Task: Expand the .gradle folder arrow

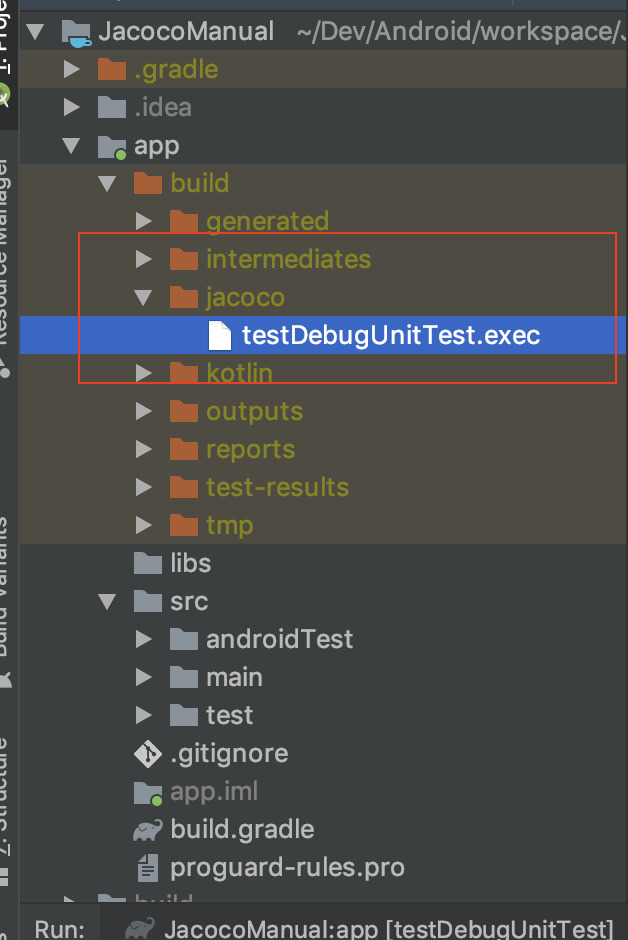Action: tap(72, 70)
